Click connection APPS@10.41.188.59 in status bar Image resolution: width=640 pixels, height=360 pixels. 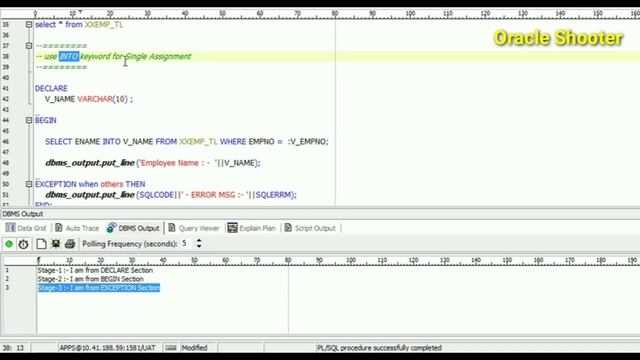point(107,348)
